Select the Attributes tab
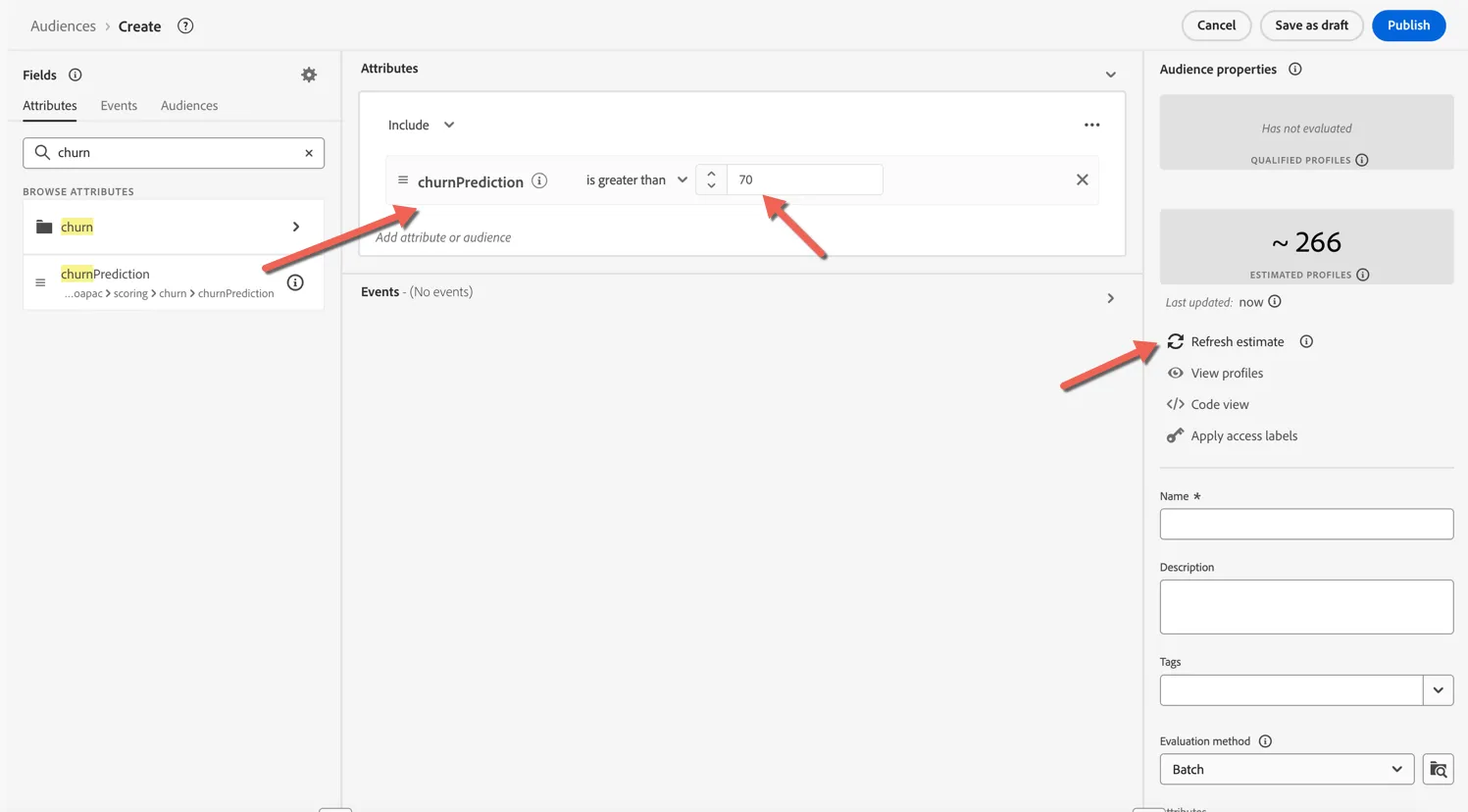 (x=50, y=106)
